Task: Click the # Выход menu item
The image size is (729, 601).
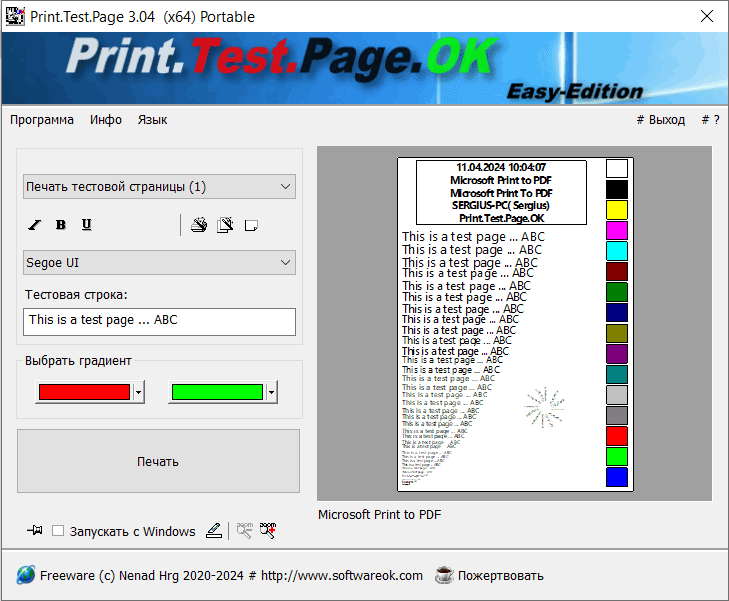Action: [x=661, y=120]
